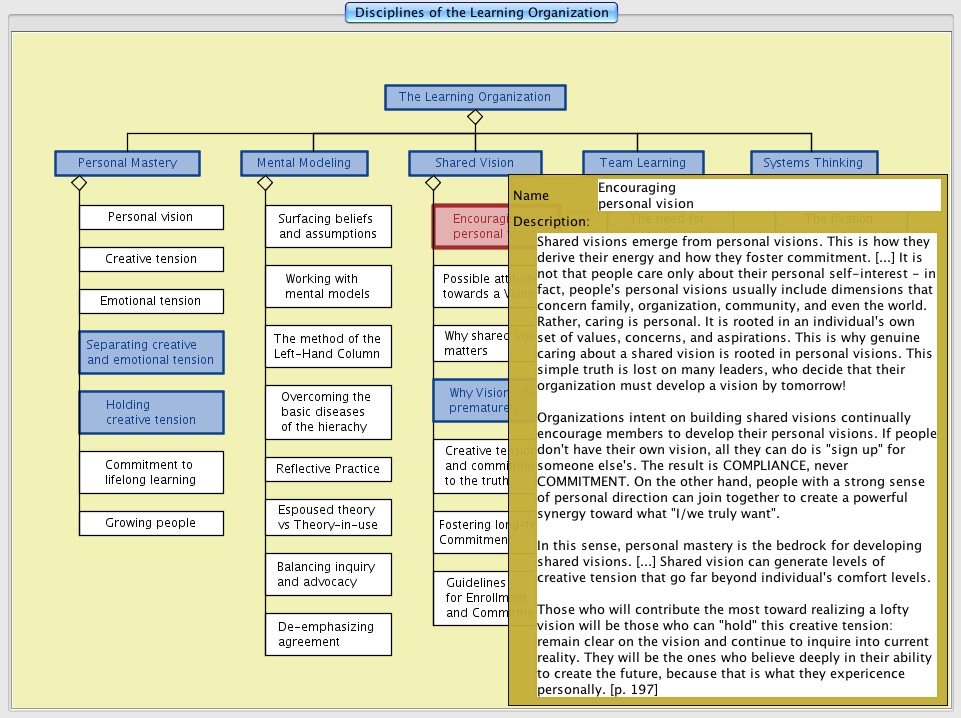Open Commitment to lifelong learning
The width and height of the screenshot is (961, 718).
pos(151,472)
